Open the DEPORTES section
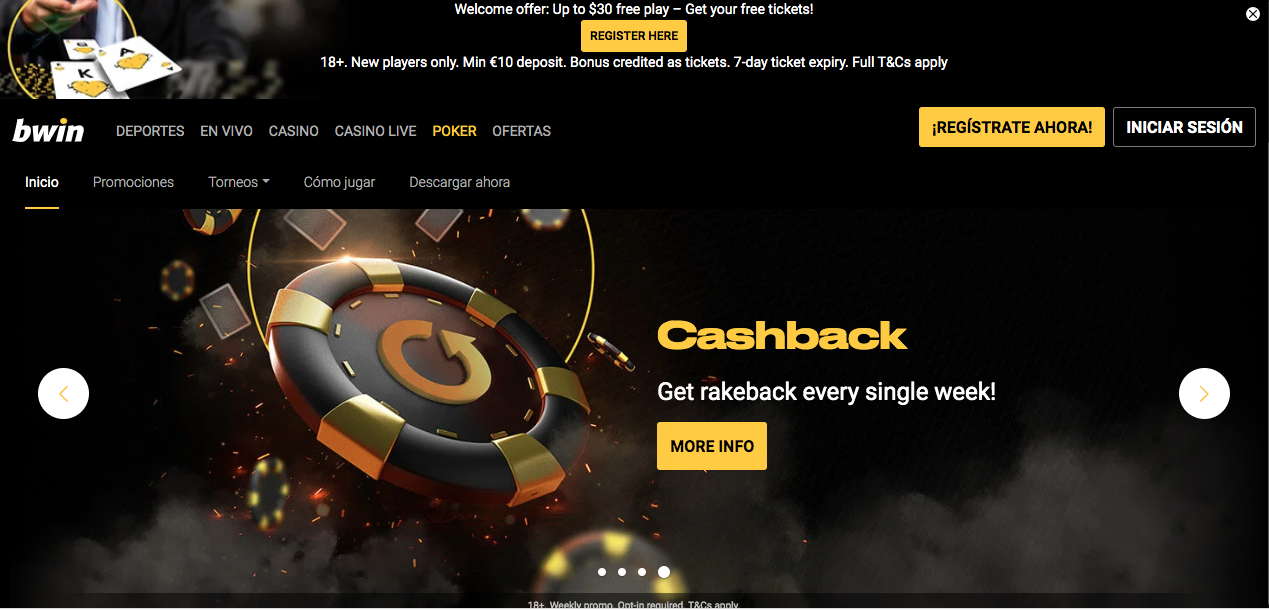Screen dimensions: 1269x610 tap(150, 131)
